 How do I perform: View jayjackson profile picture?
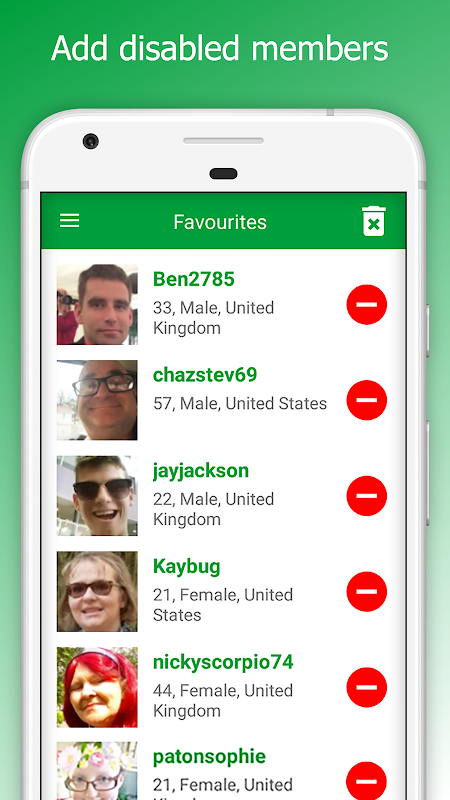pyautogui.click(x=97, y=496)
